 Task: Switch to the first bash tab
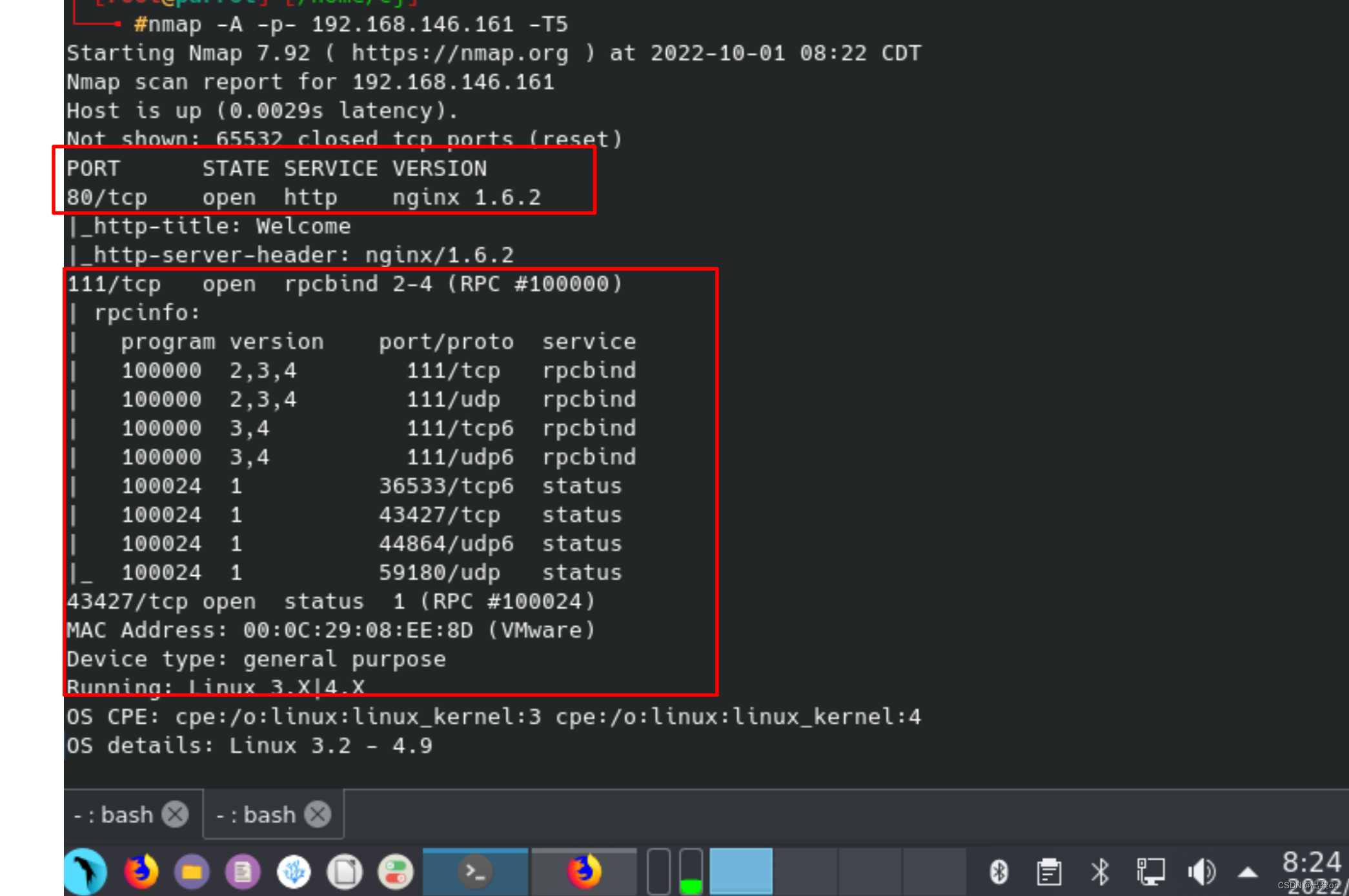pos(115,815)
